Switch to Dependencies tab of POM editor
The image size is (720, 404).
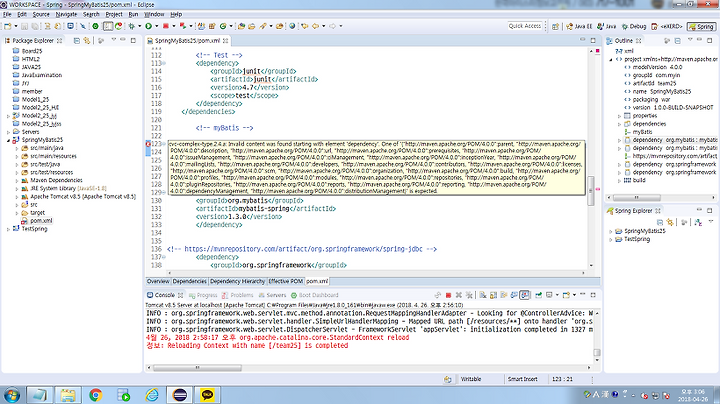pyautogui.click(x=189, y=281)
